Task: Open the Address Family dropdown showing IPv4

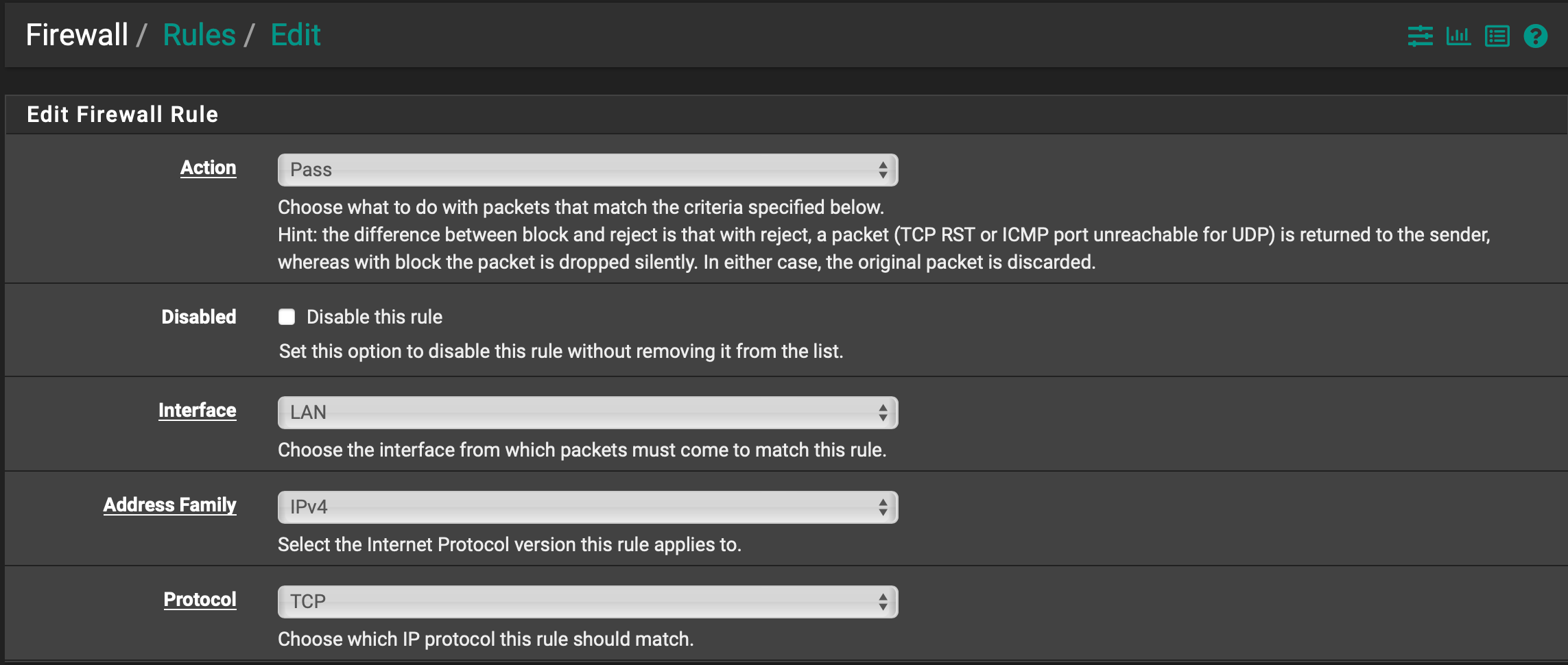Action: point(588,507)
